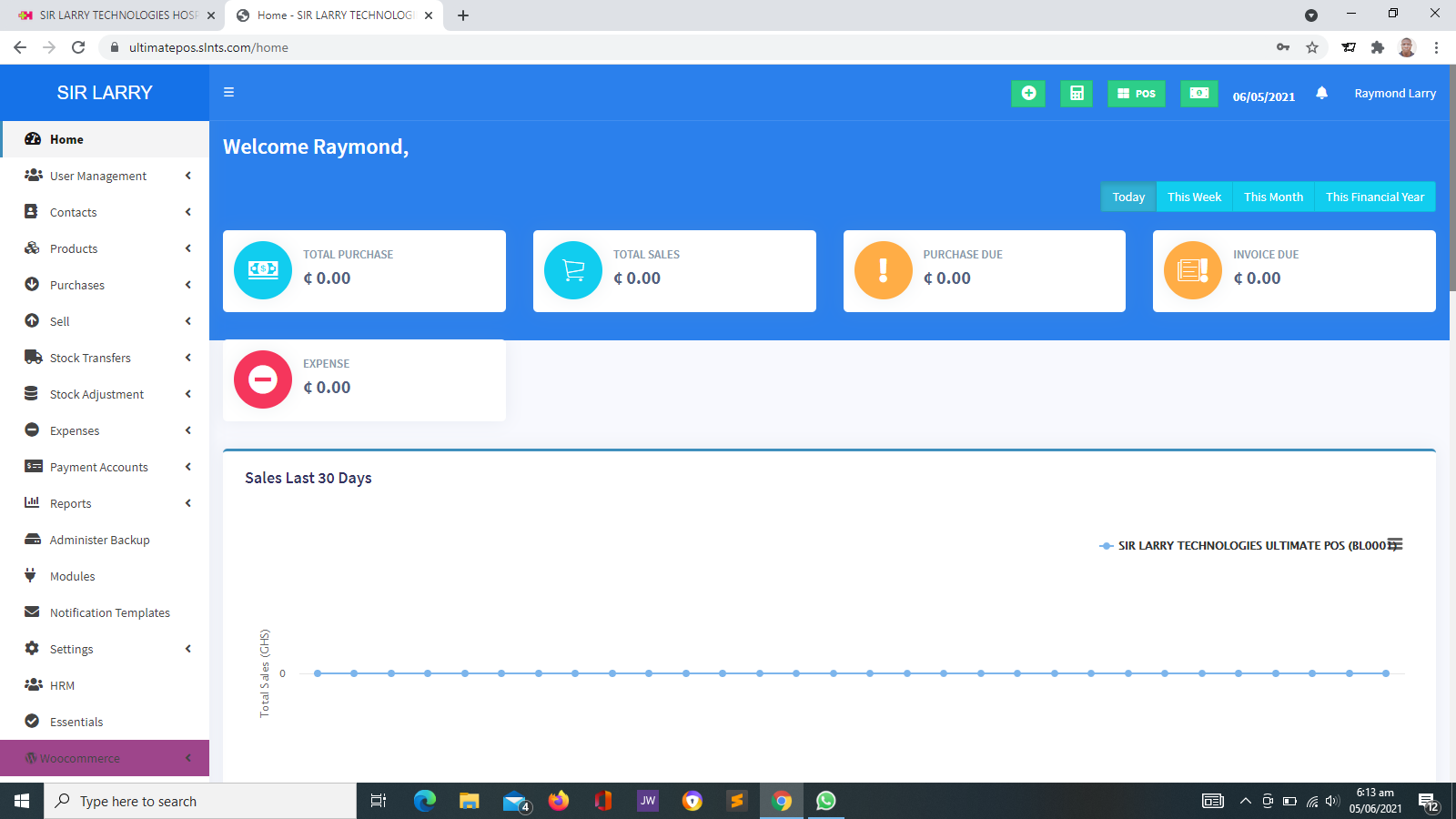The height and width of the screenshot is (819, 1456).
Task: Toggle chart legend for SIR LARRY TECHNOLOGIES series
Action: tap(1247, 546)
